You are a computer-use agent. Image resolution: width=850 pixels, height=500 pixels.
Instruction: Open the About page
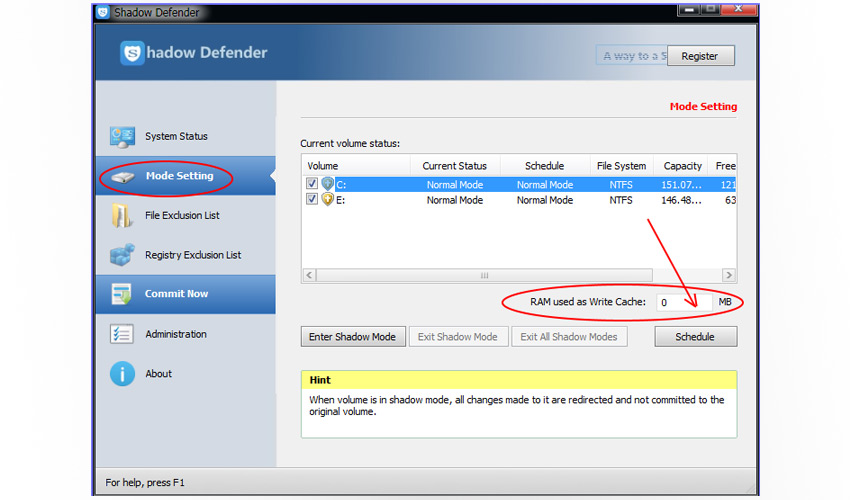point(185,374)
